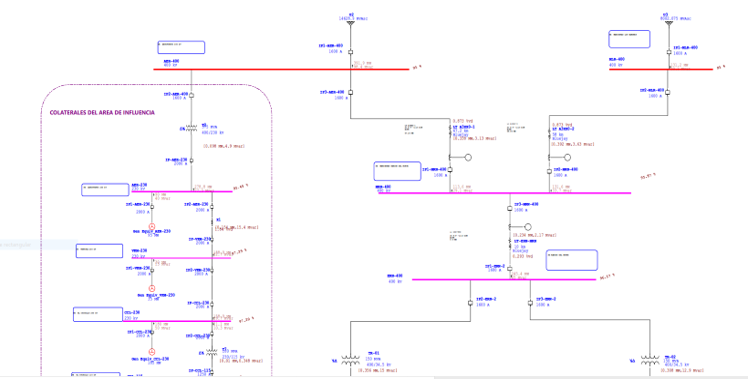Select the magenta busbar above the TR transformers
Viewport: 748px width, 379px height.
504,279
